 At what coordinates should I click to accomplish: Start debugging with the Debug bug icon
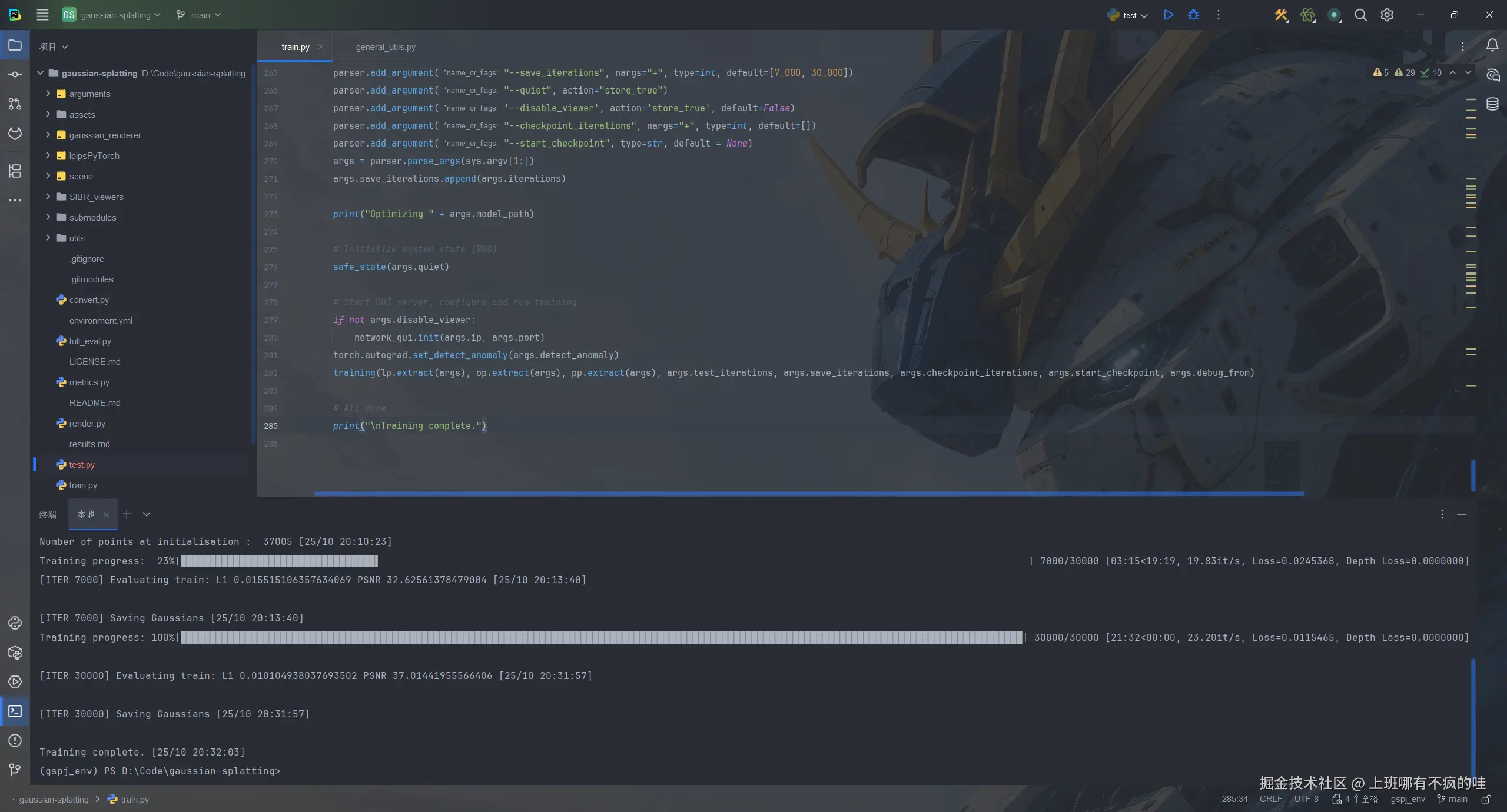click(x=1193, y=15)
